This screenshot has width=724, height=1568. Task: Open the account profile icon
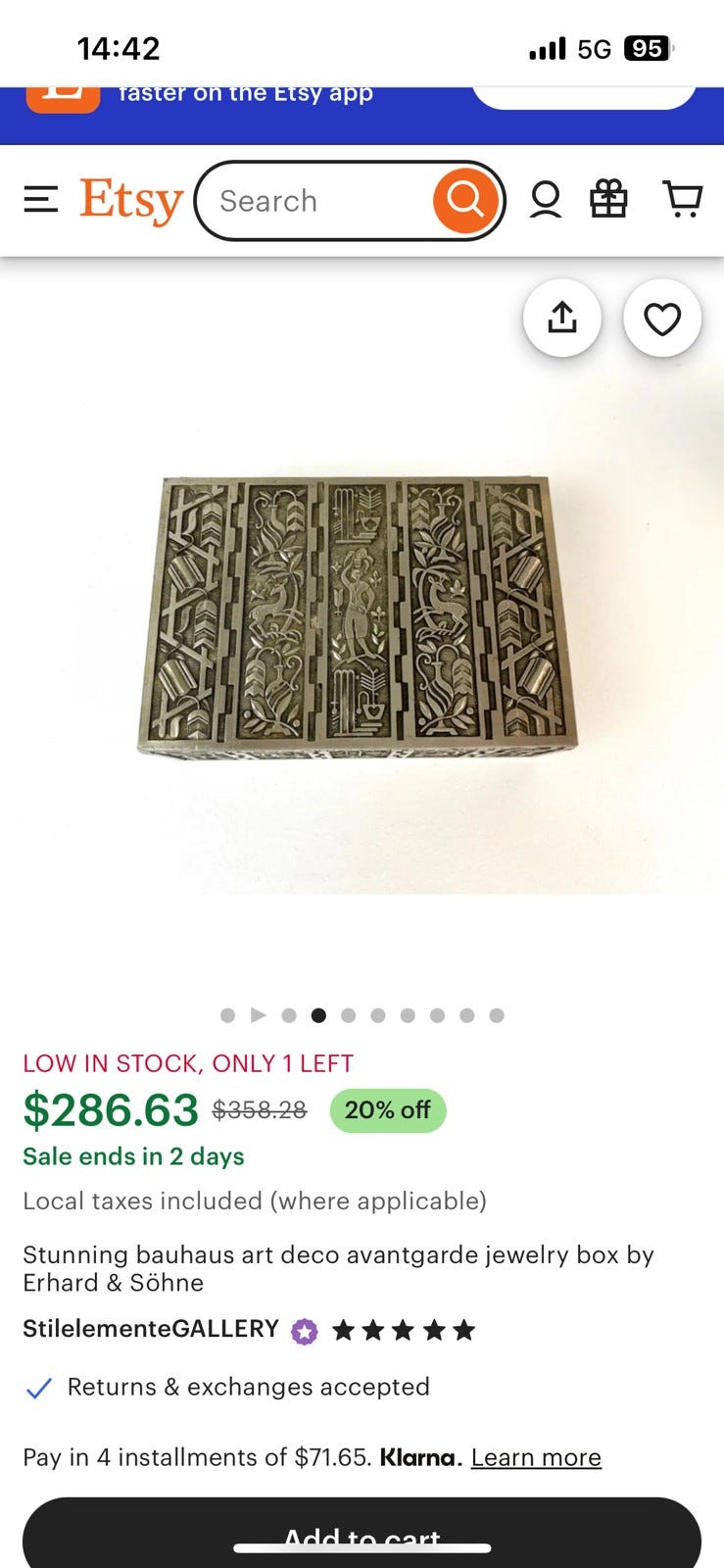click(x=546, y=200)
